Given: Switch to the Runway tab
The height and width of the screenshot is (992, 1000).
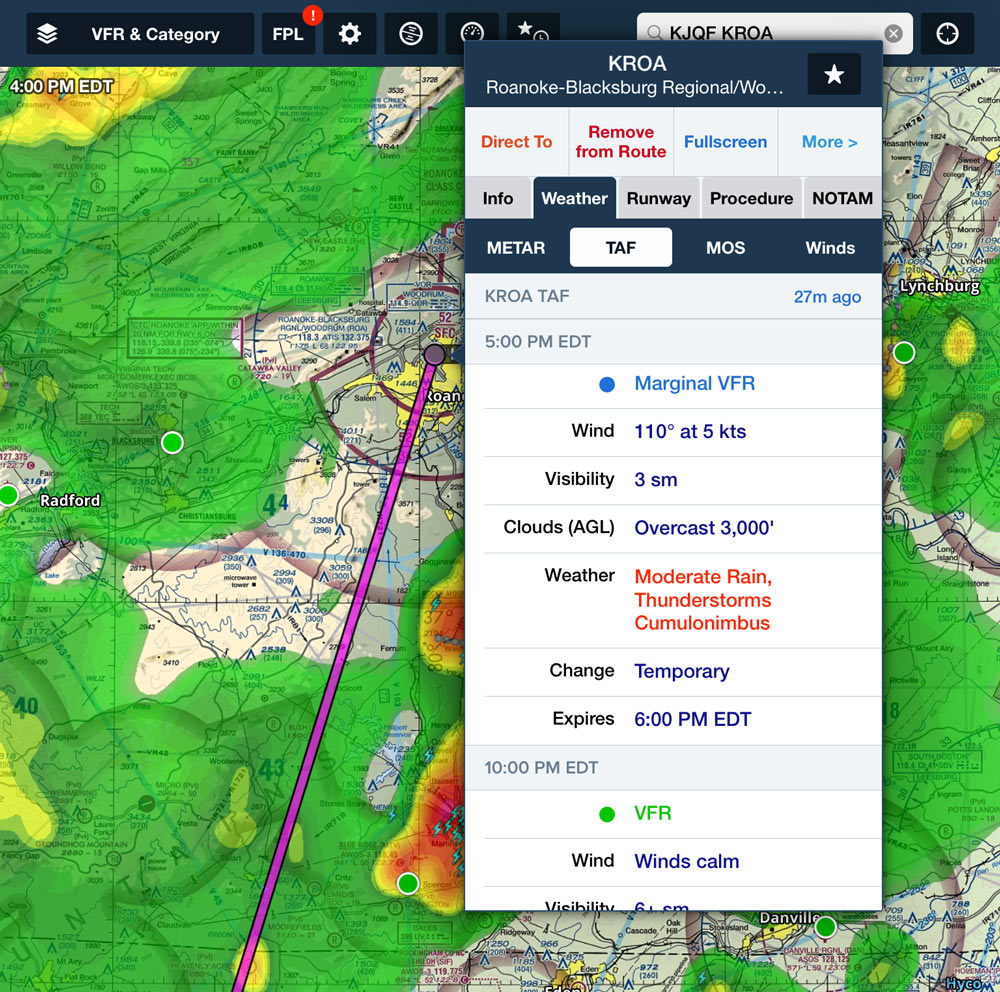Looking at the screenshot, I should [x=658, y=198].
